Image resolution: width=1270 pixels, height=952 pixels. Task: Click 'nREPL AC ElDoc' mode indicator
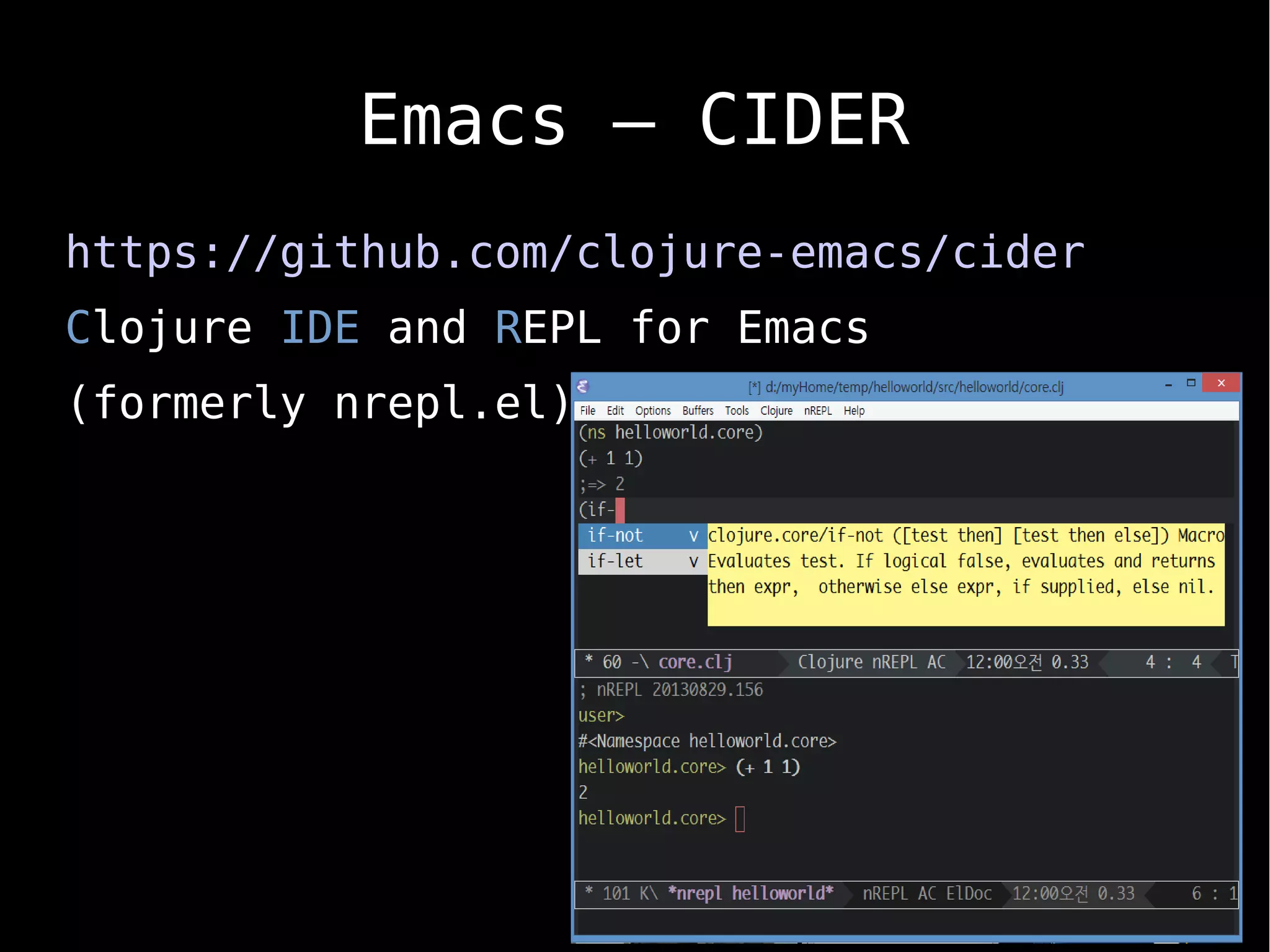[927, 894]
